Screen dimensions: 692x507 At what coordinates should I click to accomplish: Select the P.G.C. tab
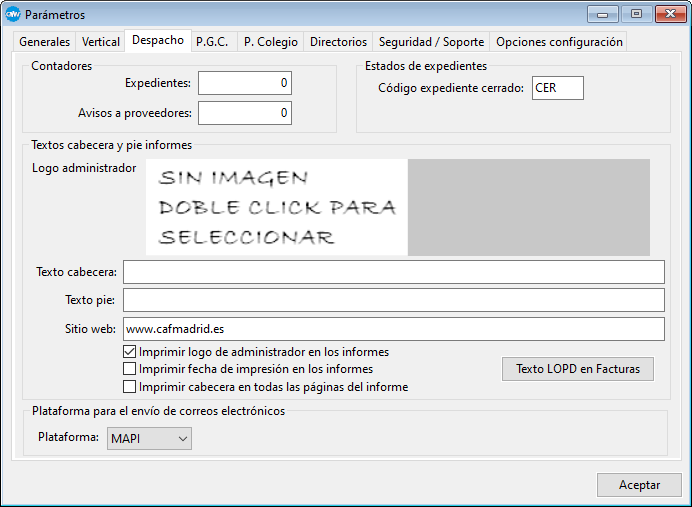tap(214, 42)
